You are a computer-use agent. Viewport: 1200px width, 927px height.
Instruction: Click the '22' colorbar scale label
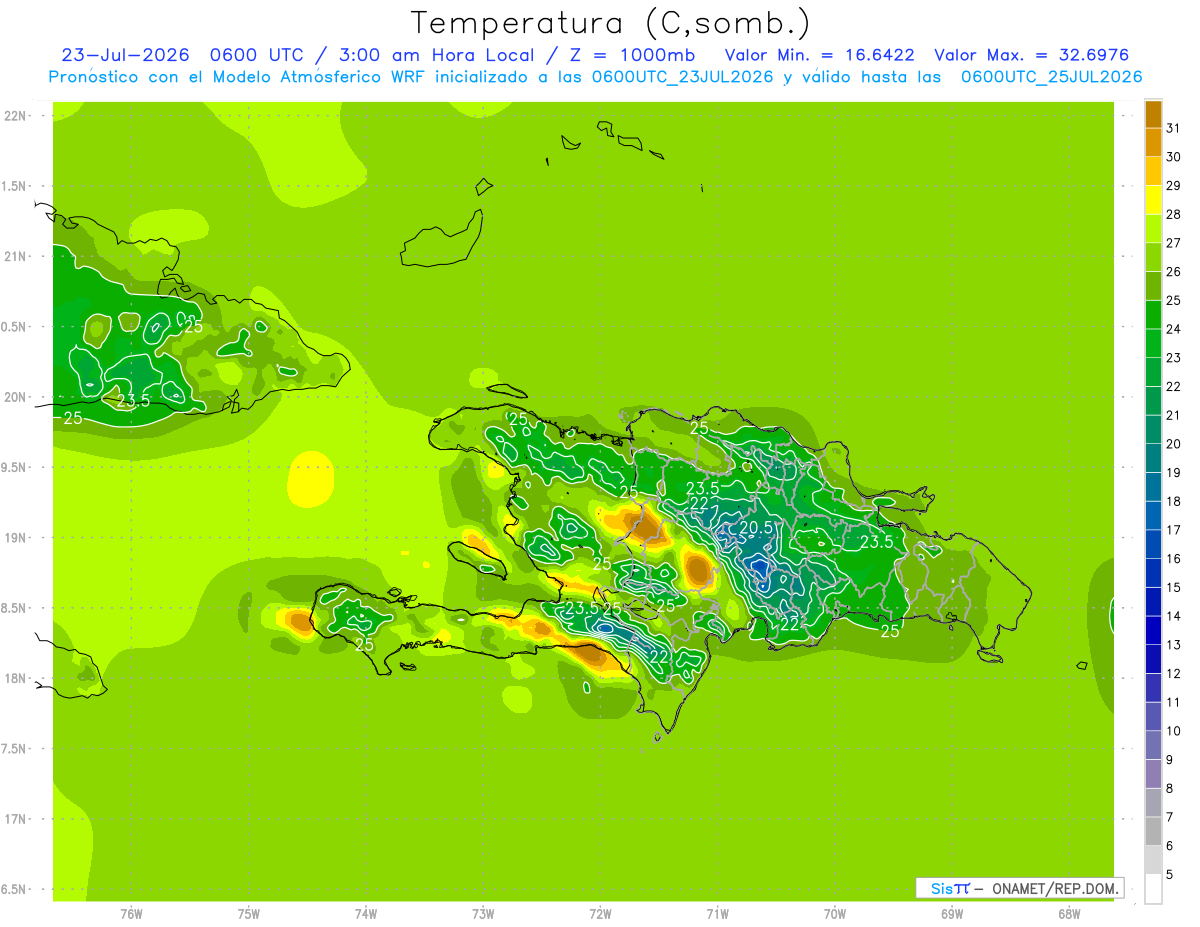coord(1173,386)
